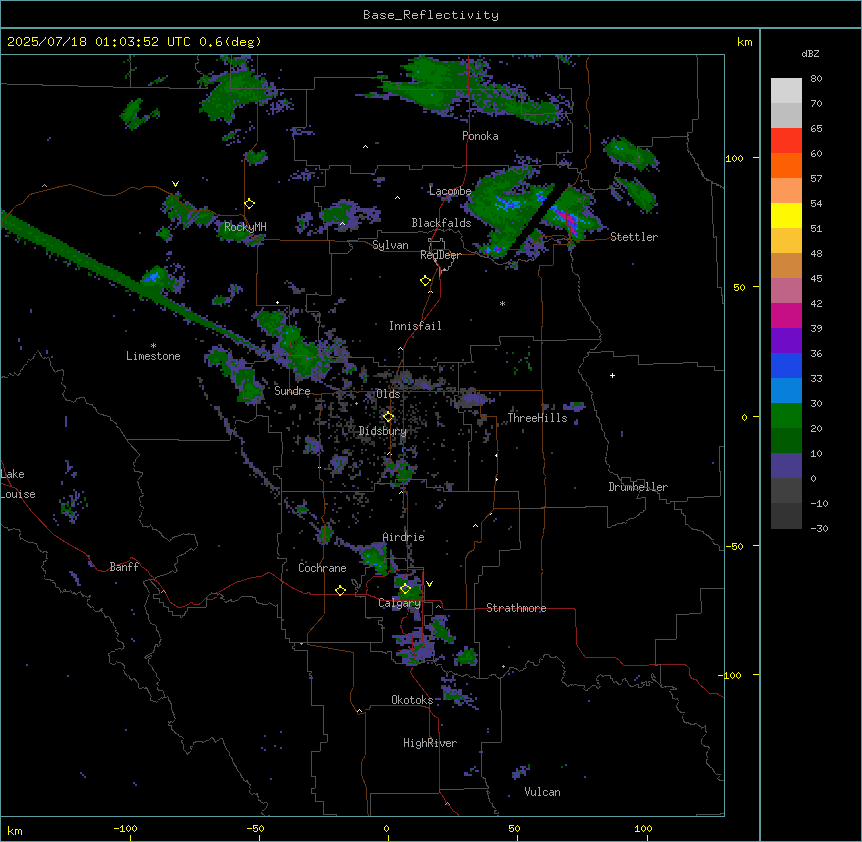The image size is (862, 842).
Task: Click the white plus marker north of Drumheller
Action: [612, 375]
